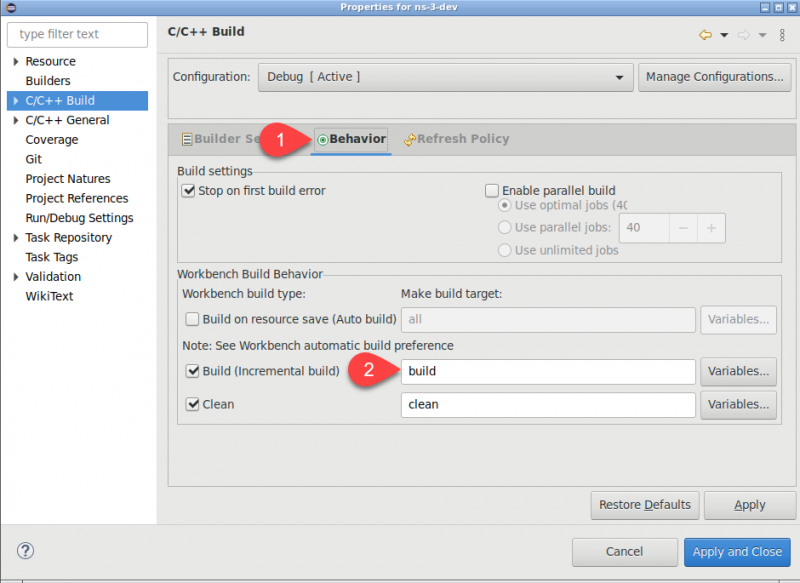Open the back history dropdown arrow

point(724,35)
